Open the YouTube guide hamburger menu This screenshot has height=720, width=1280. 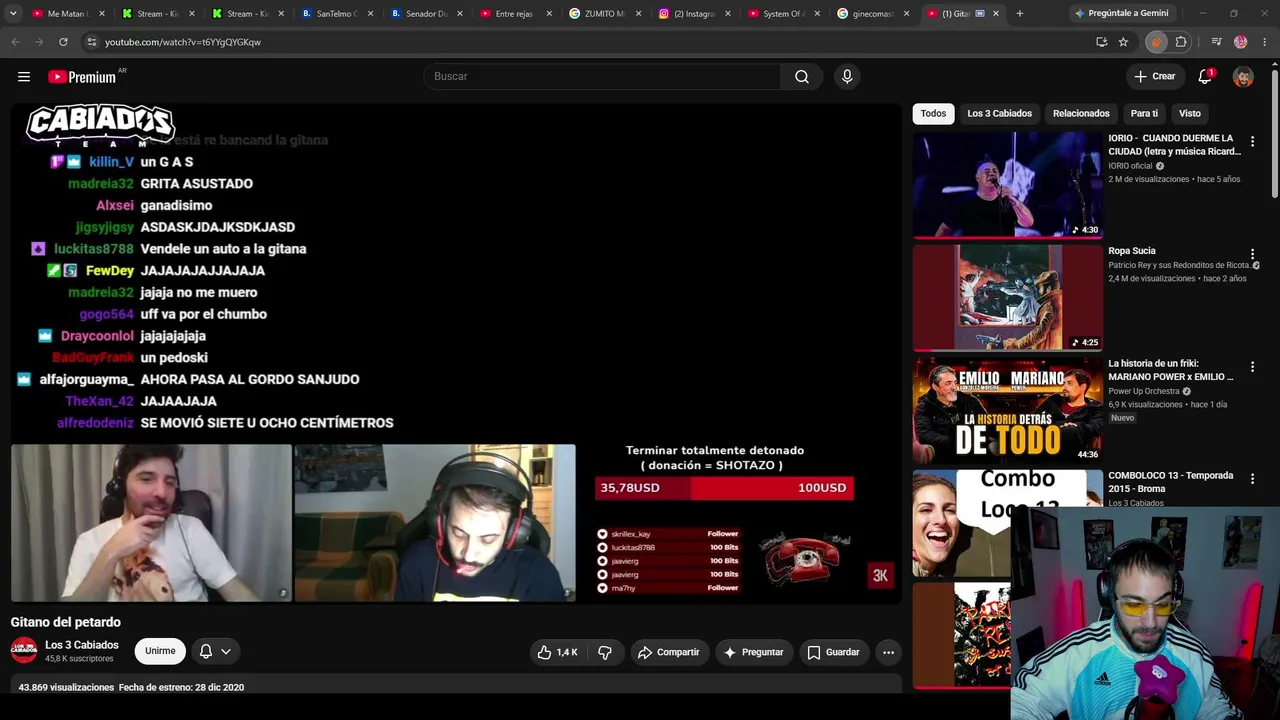(24, 77)
